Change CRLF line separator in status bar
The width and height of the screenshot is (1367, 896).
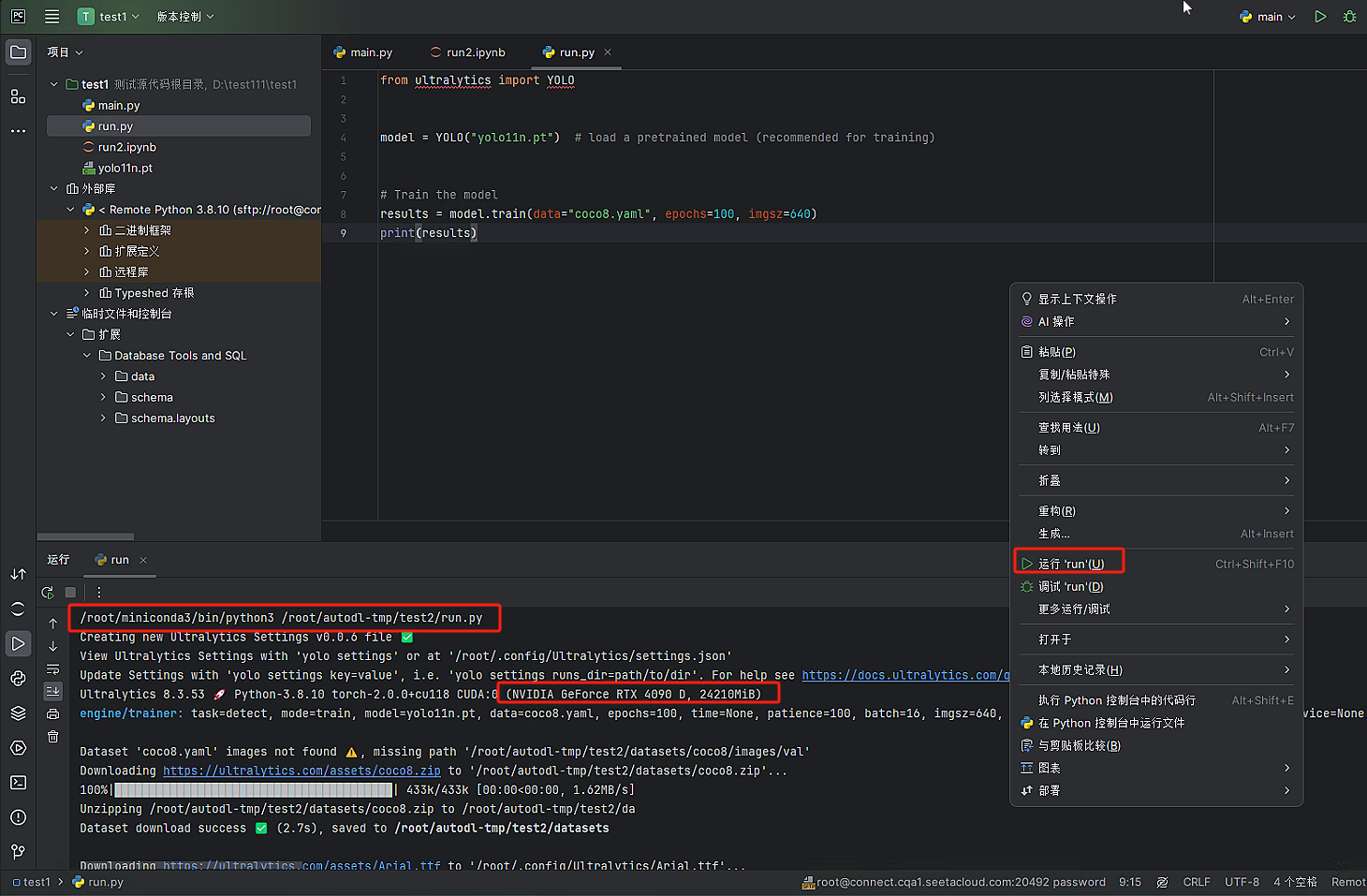(x=1197, y=882)
